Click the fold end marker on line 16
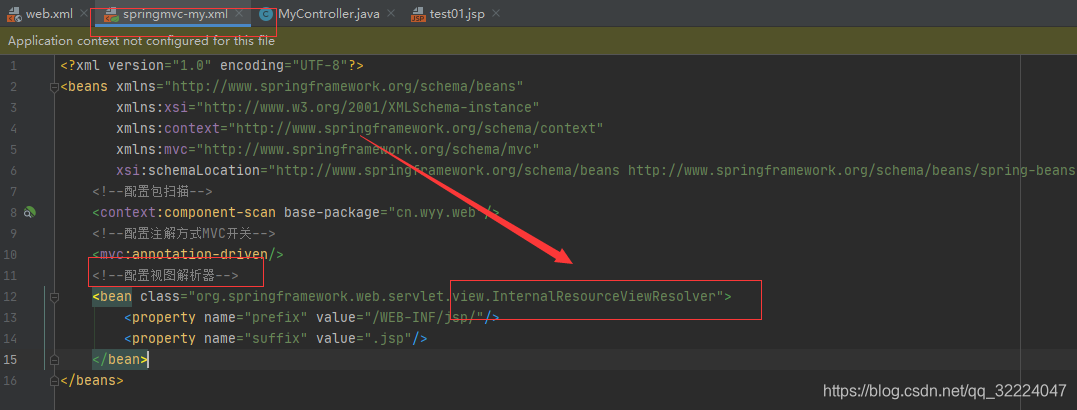 coord(54,380)
